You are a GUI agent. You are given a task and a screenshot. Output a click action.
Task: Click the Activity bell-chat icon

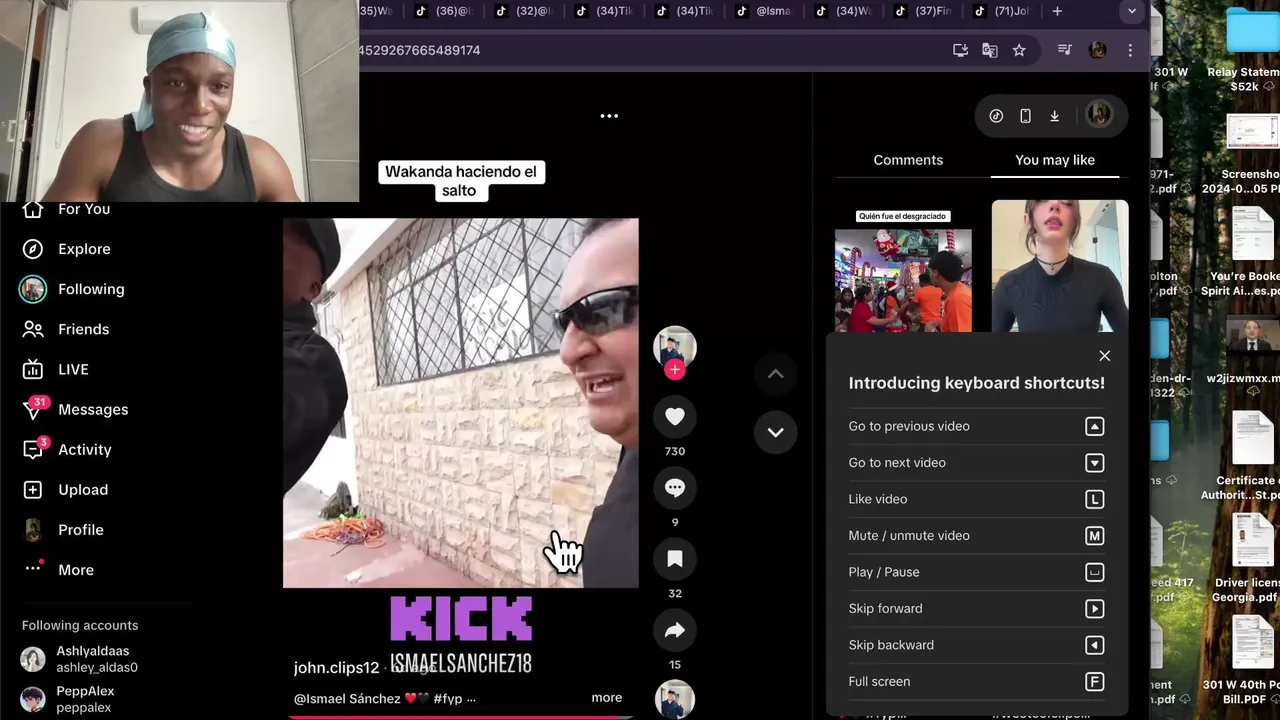tap(33, 450)
